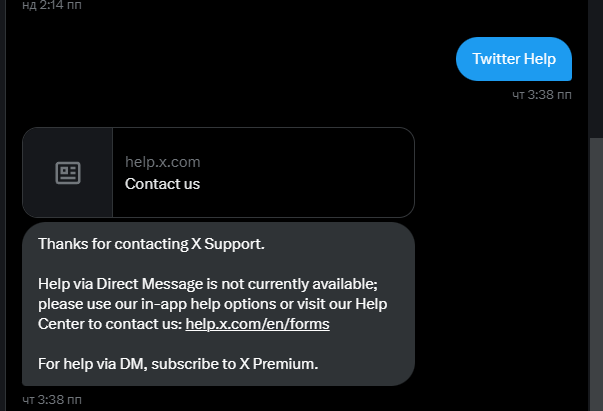Click "Thanks for contacting X Support." line
This screenshot has width=603, height=411.
coord(151,243)
